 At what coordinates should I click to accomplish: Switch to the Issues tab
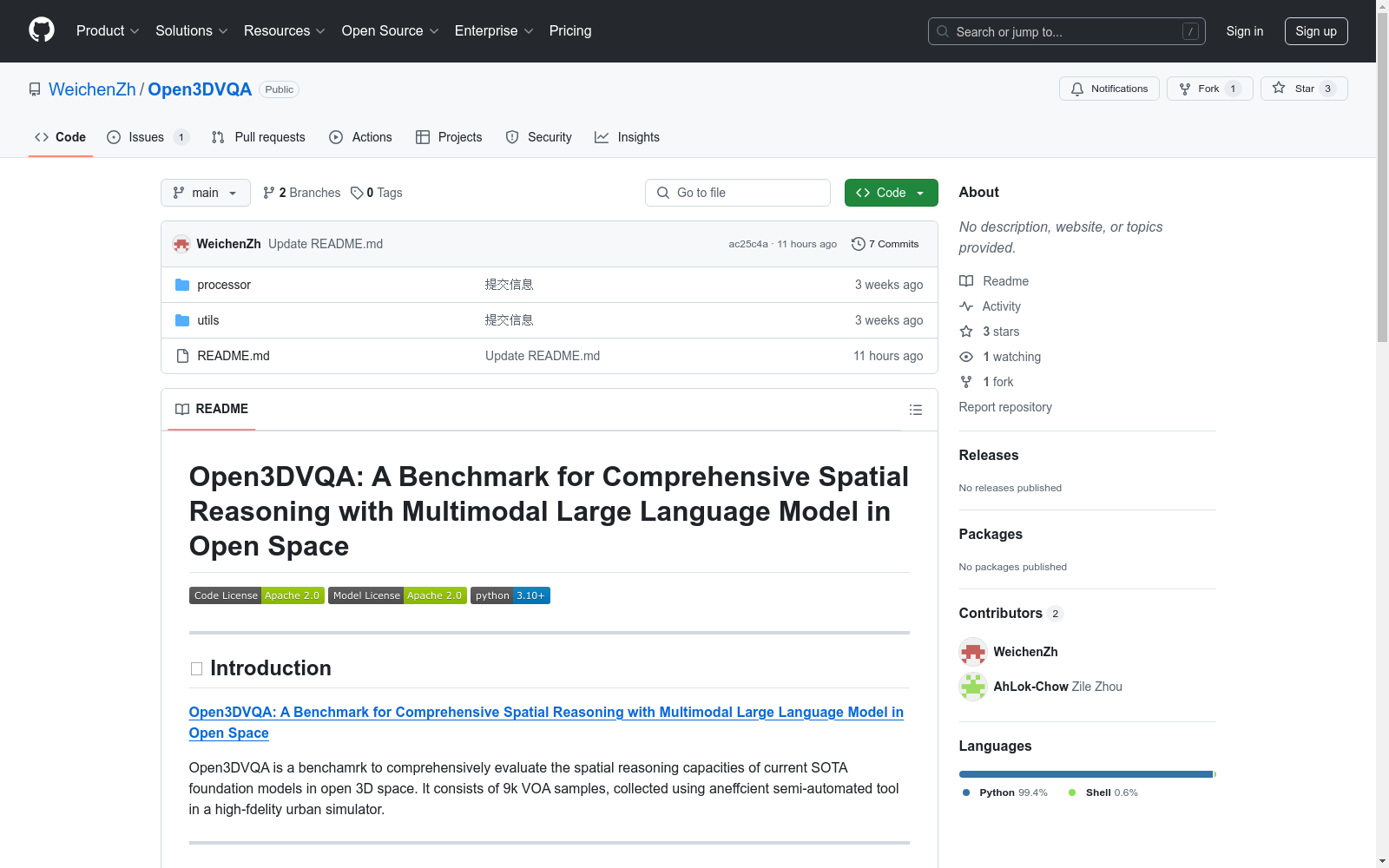click(146, 137)
